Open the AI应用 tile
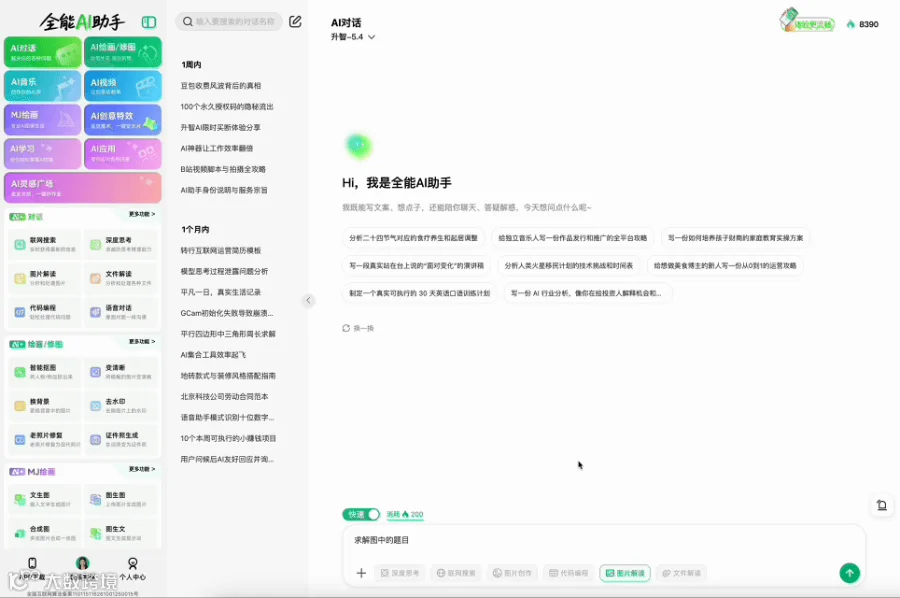The width and height of the screenshot is (900, 598). tap(123, 153)
